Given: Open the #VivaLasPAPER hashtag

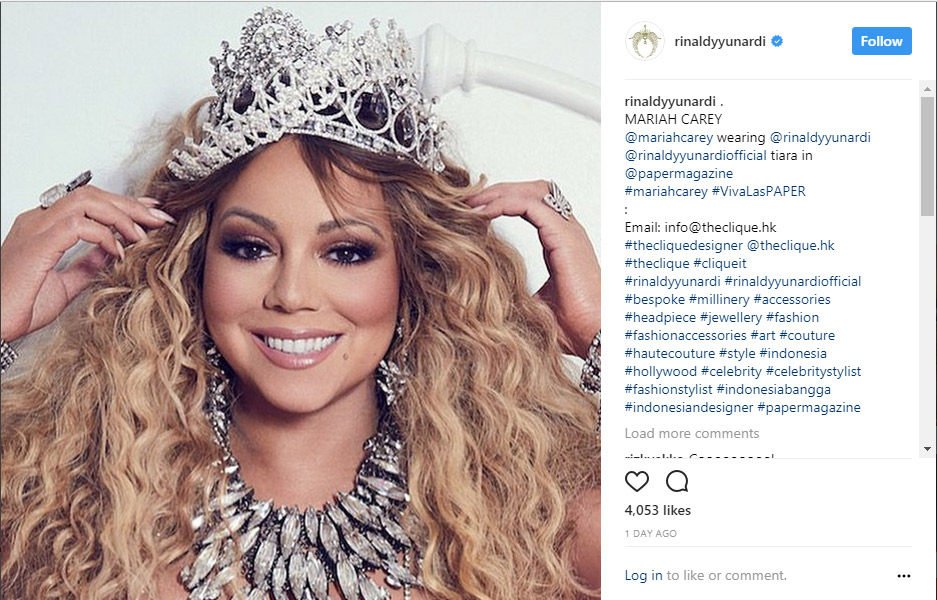Looking at the screenshot, I should click(758, 191).
